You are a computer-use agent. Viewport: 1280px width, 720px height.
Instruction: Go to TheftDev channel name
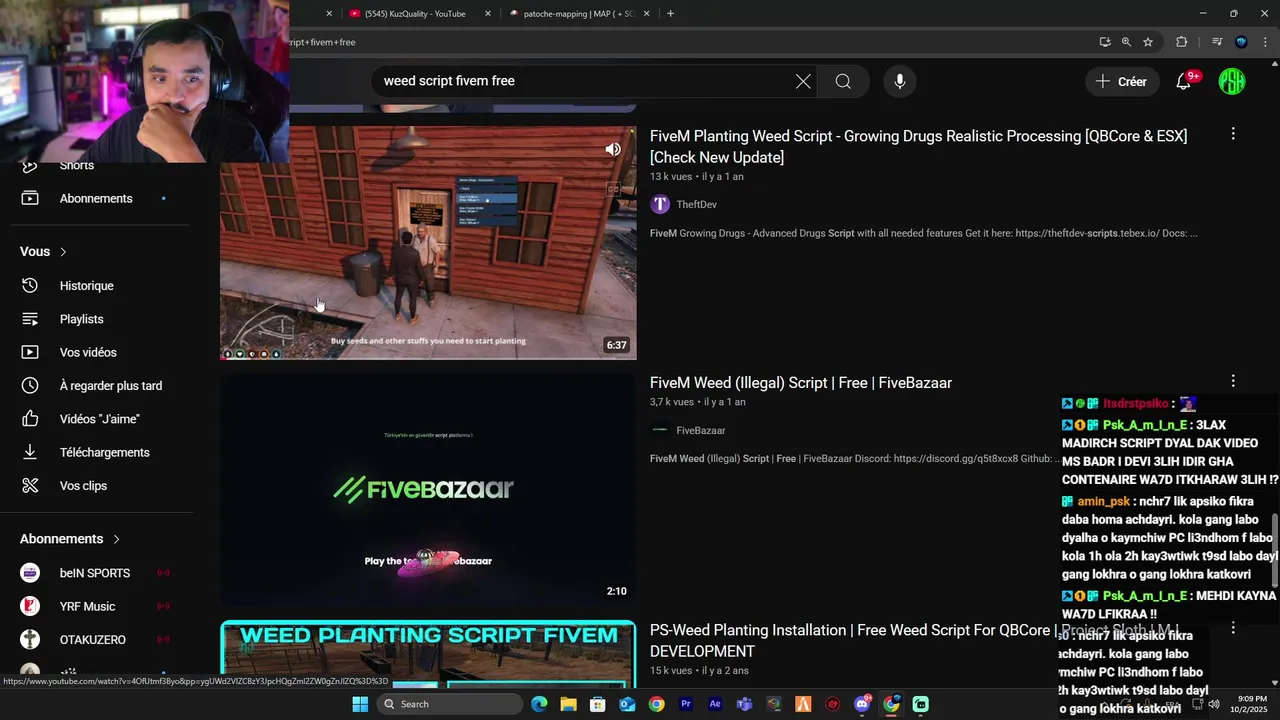click(697, 204)
